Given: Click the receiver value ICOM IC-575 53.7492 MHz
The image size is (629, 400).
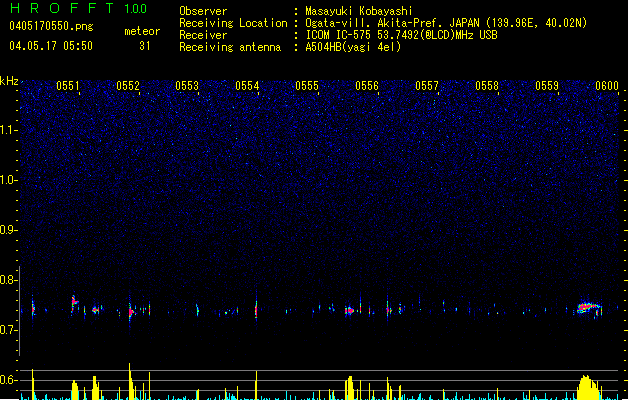Looking at the screenshot, I should (402, 35).
